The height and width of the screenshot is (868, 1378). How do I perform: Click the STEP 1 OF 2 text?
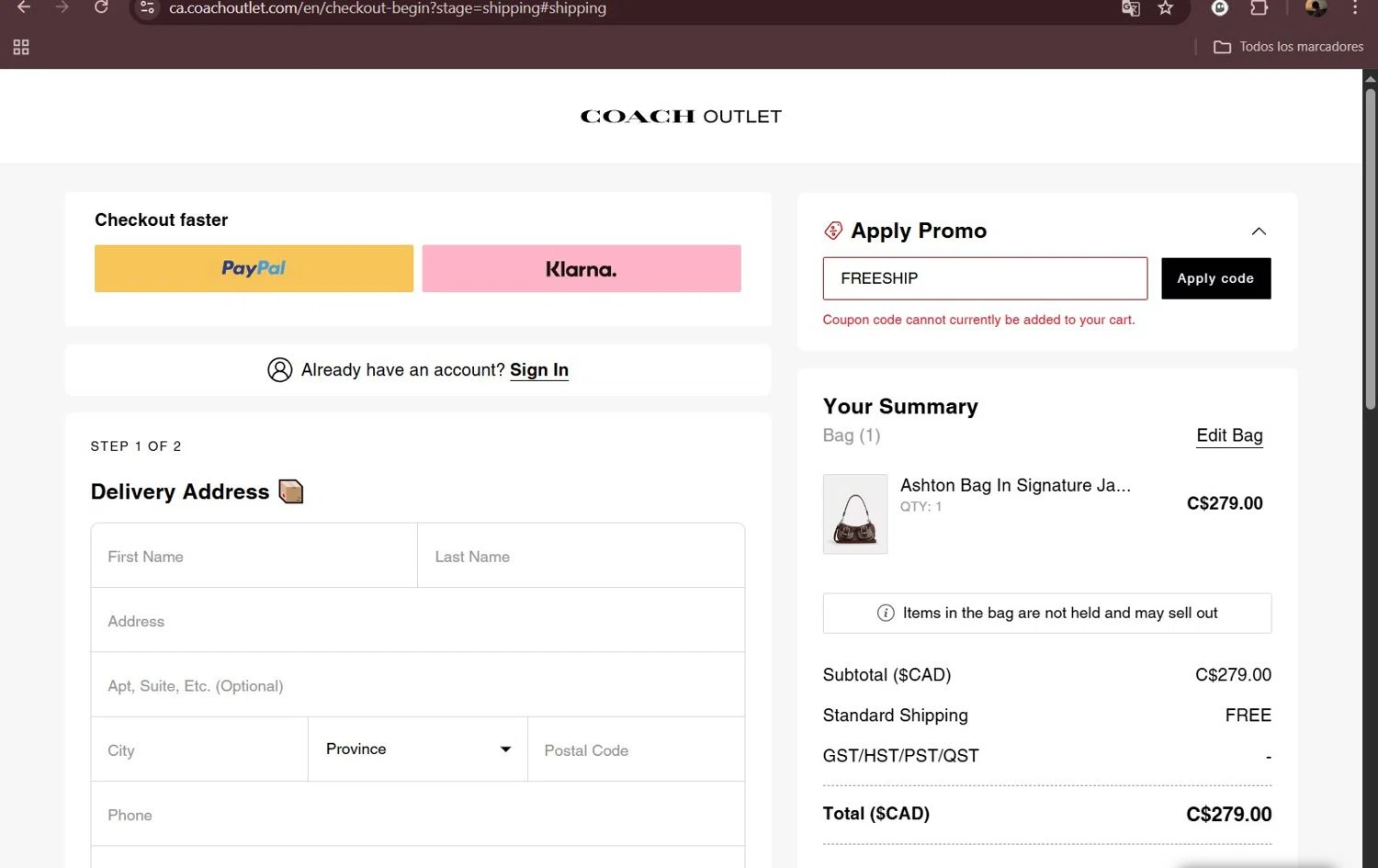click(x=136, y=445)
